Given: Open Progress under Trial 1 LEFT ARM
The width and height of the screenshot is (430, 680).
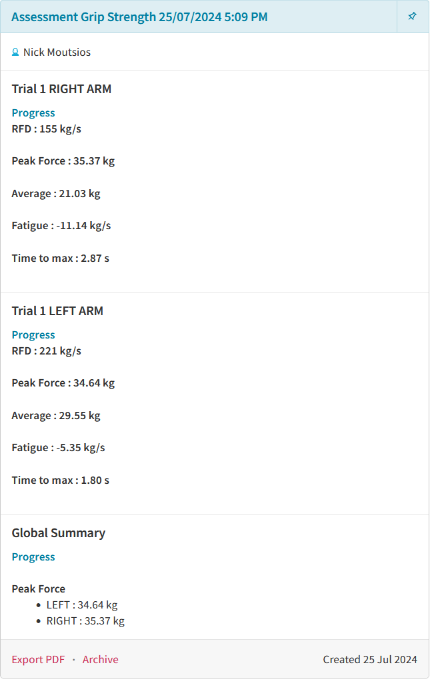Looking at the screenshot, I should pos(33,335).
